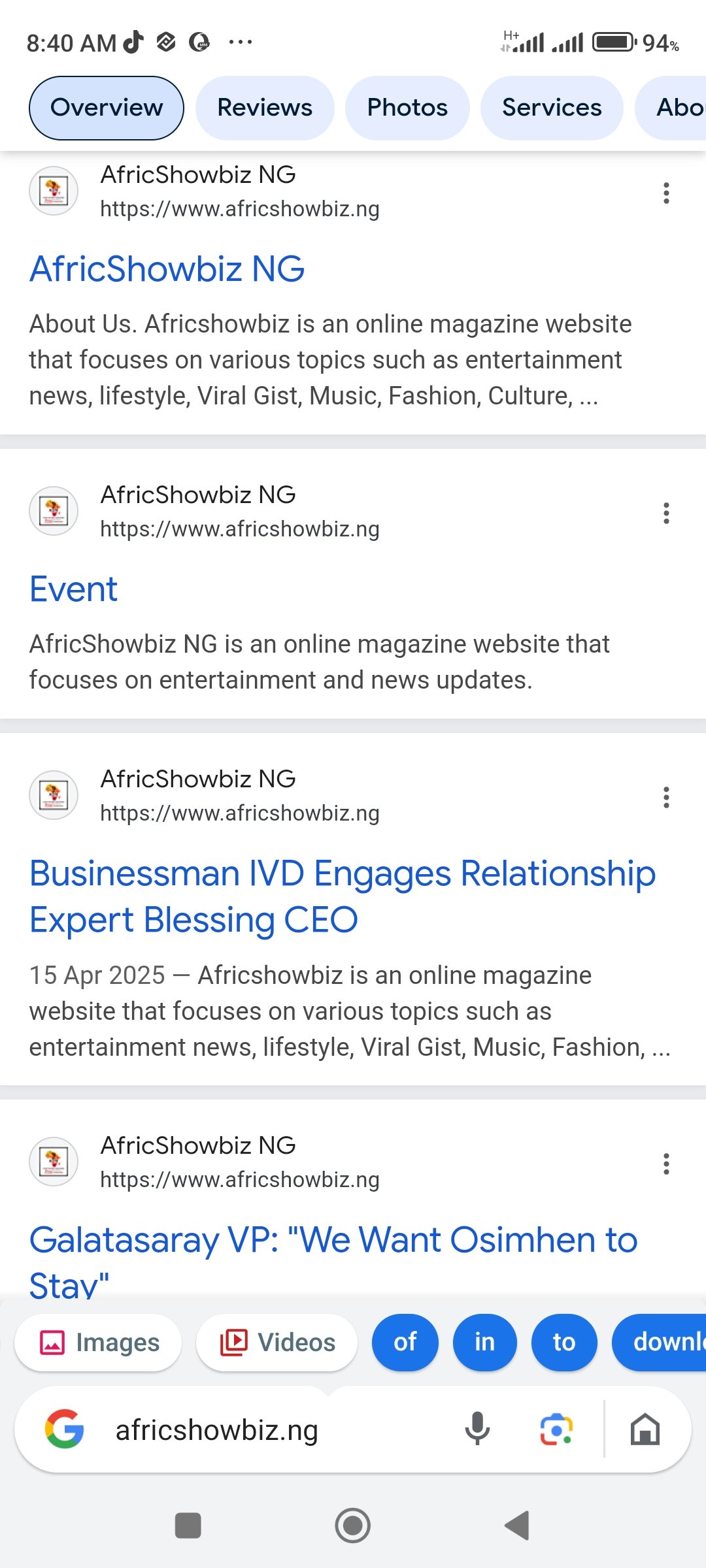Select the Services tab

click(552, 108)
